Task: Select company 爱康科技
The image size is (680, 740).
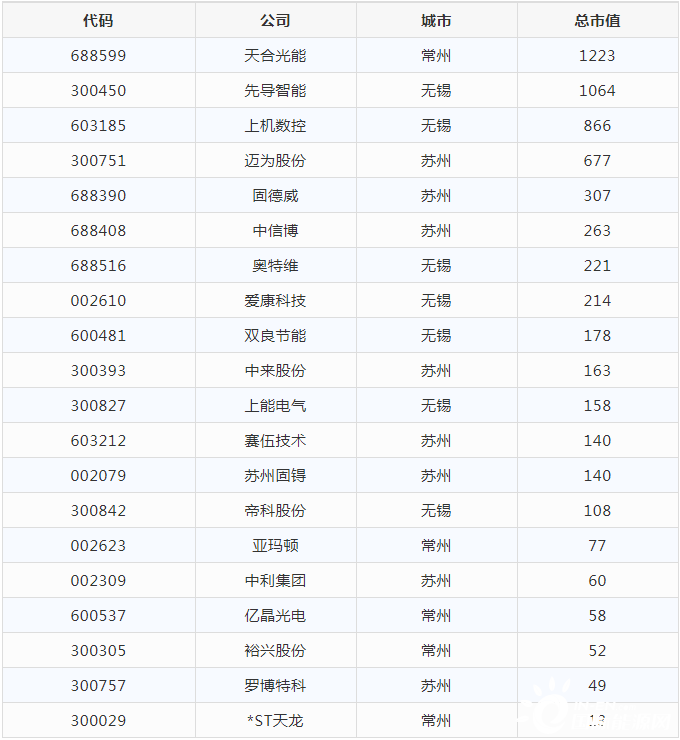Action: pyautogui.click(x=276, y=301)
